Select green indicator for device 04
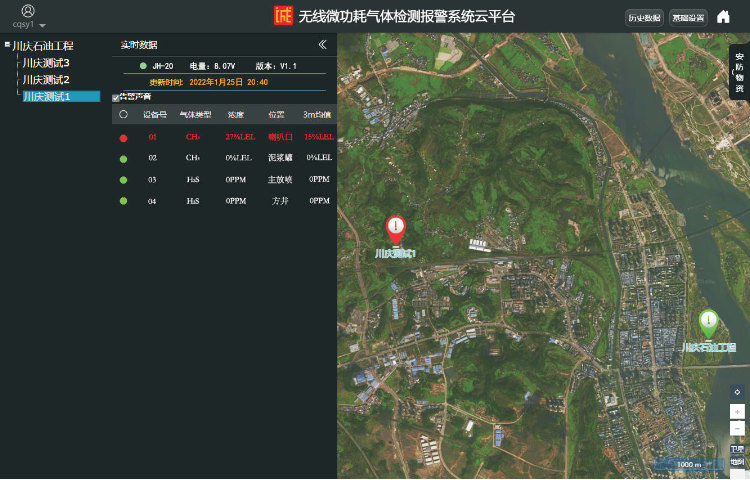 [123, 201]
